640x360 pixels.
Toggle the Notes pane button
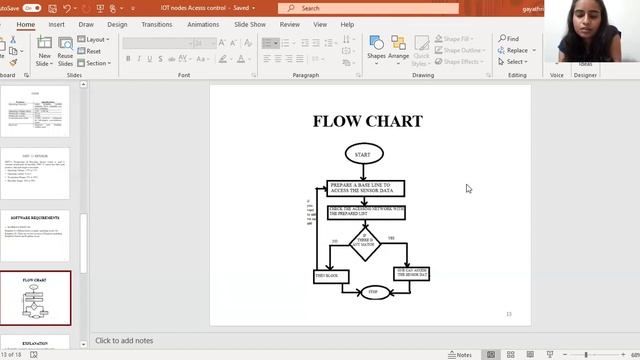[460, 355]
